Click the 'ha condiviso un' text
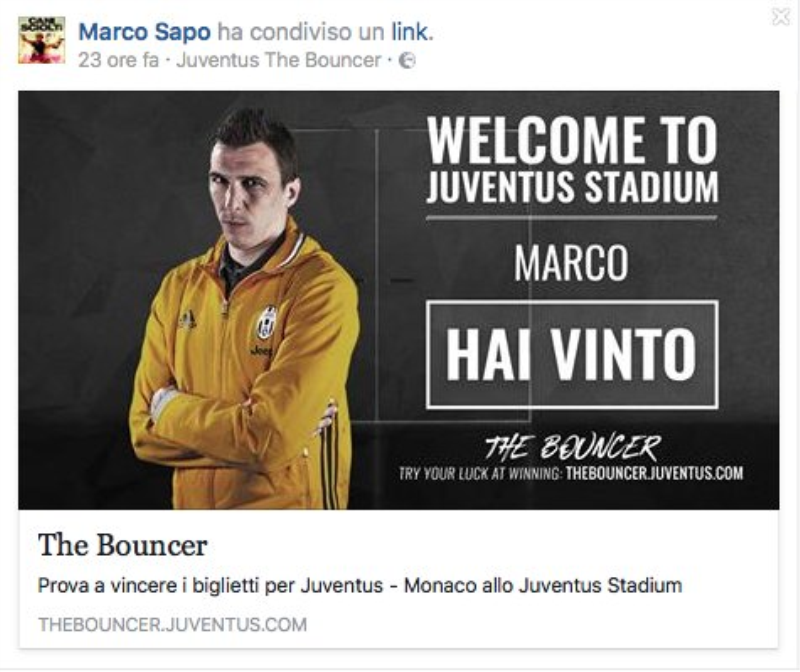The width and height of the screenshot is (800, 672). (301, 32)
